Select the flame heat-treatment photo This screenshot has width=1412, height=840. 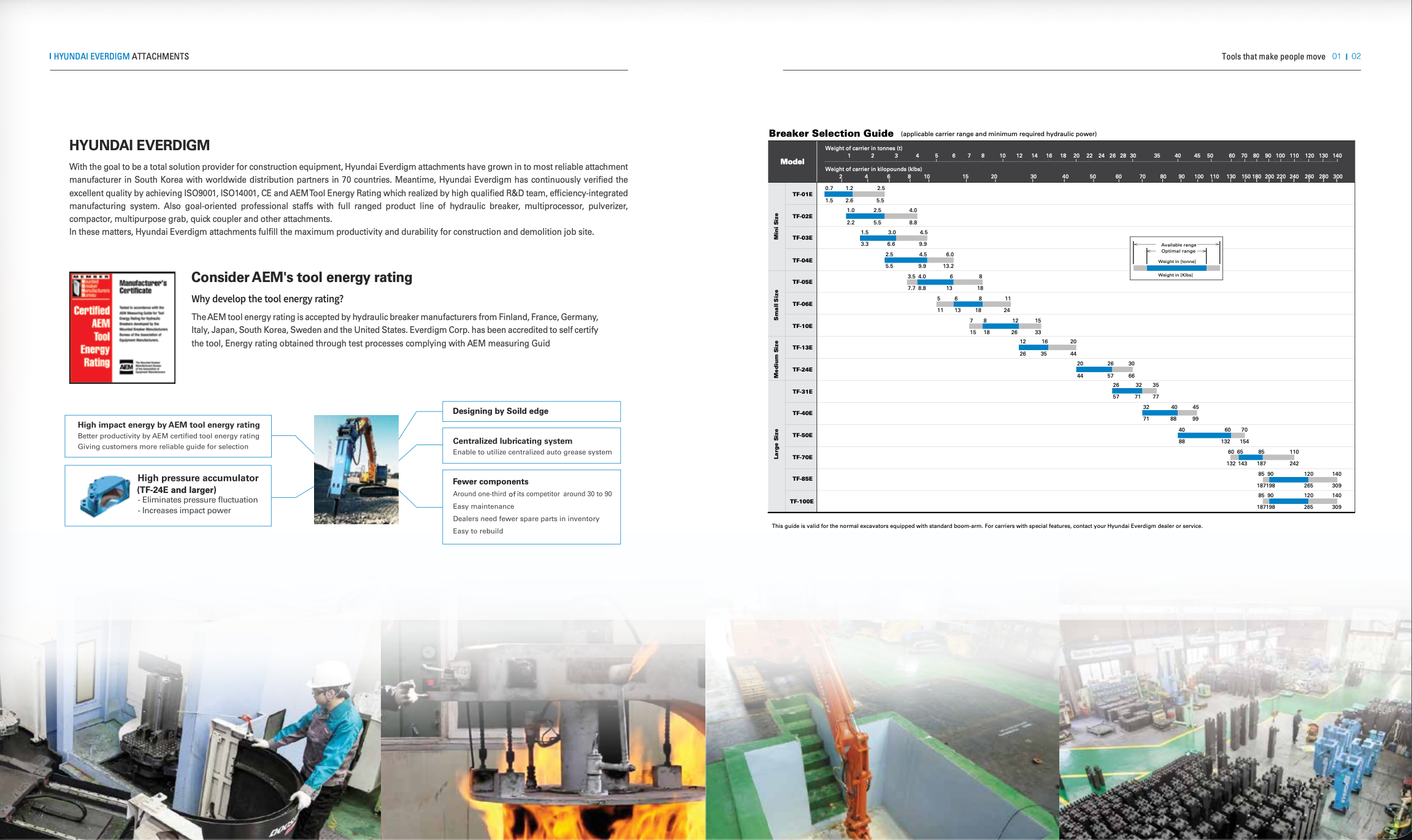pyautogui.click(x=543, y=730)
